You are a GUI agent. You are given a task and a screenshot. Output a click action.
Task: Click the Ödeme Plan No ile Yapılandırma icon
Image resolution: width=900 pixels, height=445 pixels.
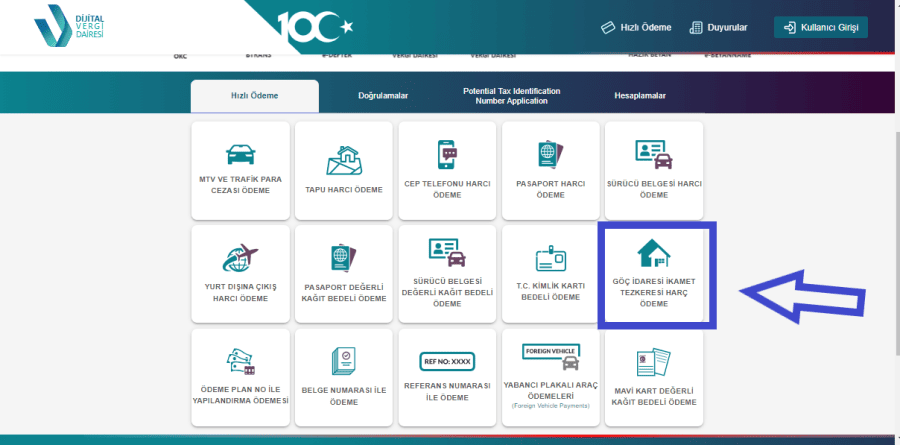241,362
